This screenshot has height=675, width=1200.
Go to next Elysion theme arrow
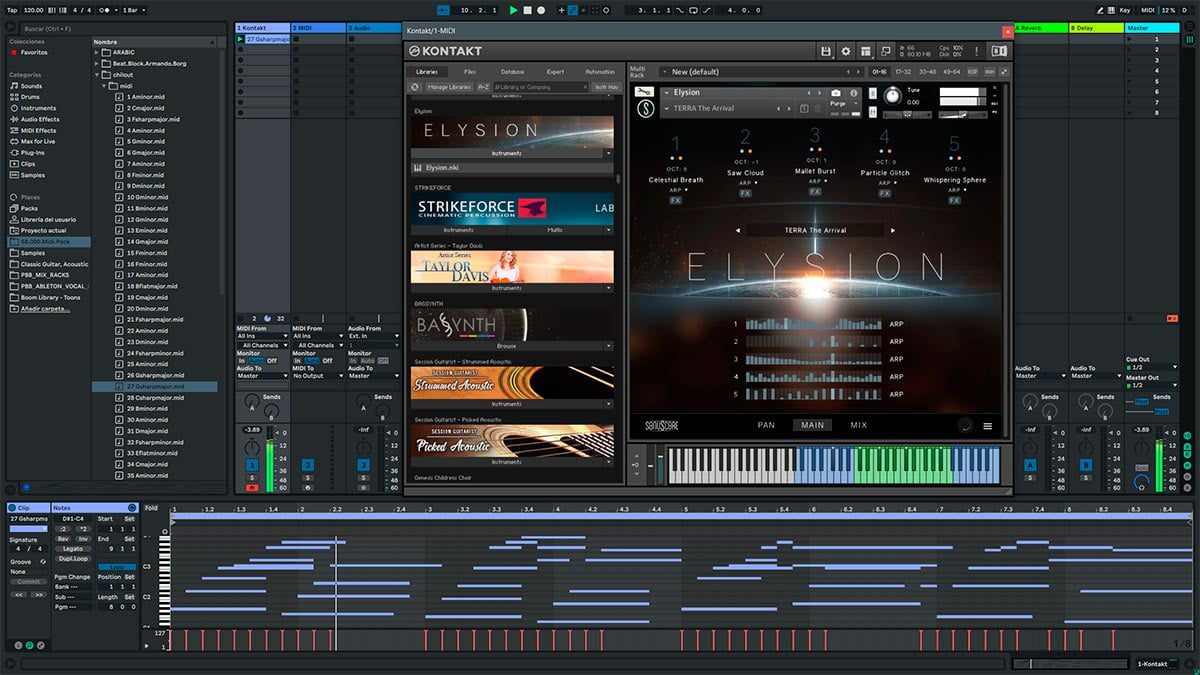tap(892, 230)
